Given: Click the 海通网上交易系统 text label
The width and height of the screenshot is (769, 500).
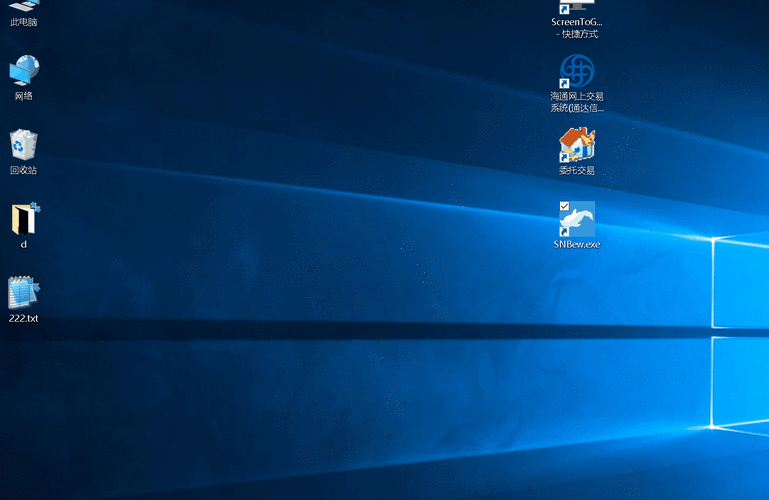Looking at the screenshot, I should 577,102.
